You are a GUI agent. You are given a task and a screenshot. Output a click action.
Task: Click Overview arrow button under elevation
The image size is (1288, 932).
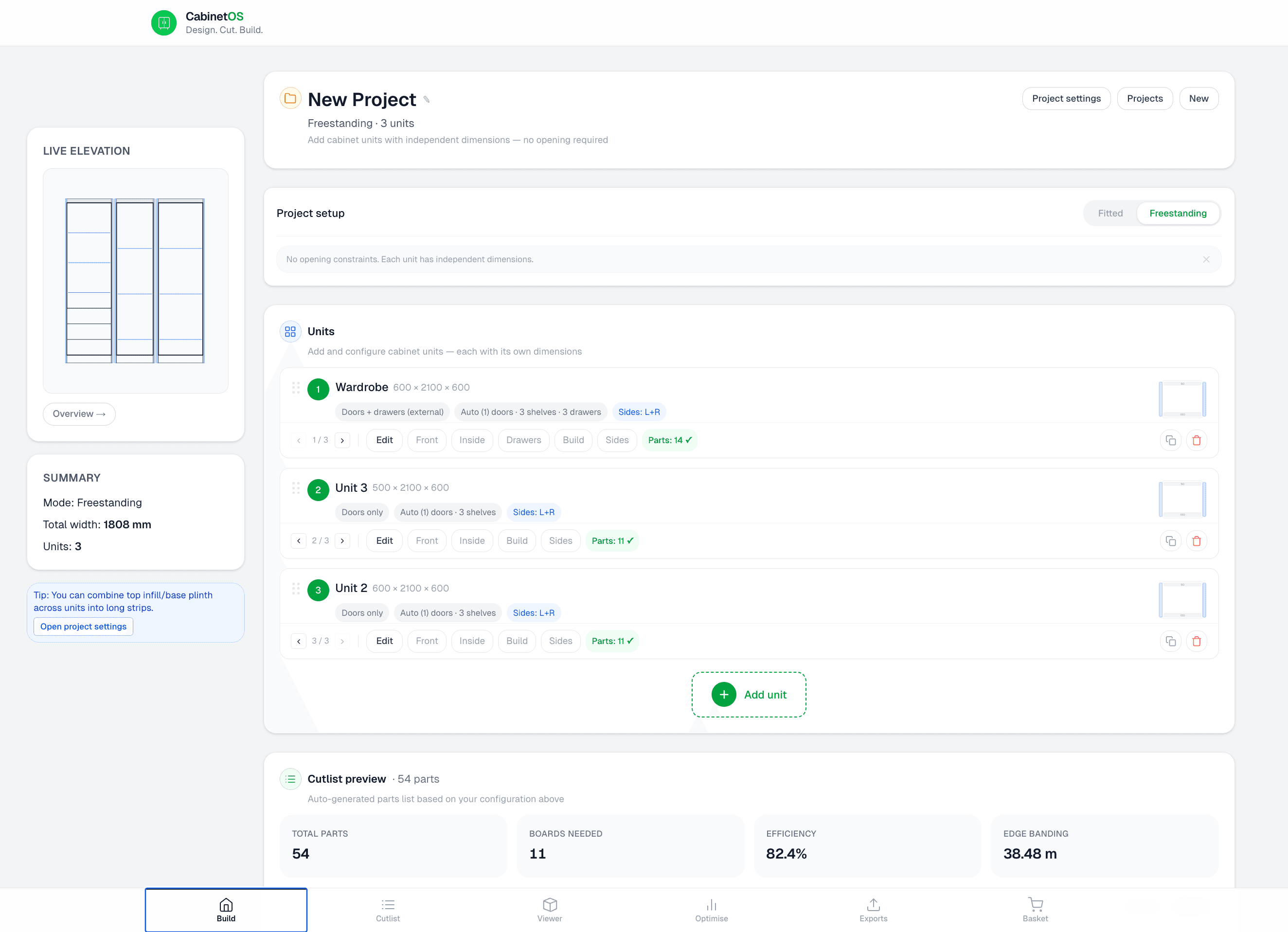(x=79, y=414)
